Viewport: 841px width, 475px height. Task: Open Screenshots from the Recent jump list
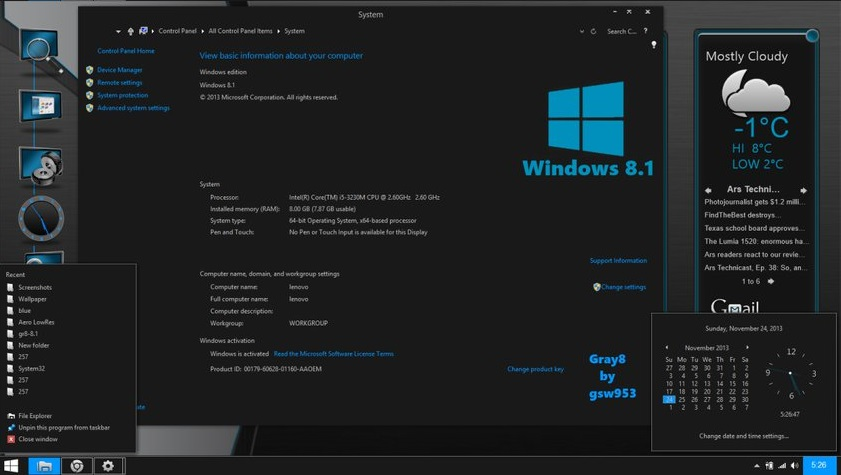35,287
